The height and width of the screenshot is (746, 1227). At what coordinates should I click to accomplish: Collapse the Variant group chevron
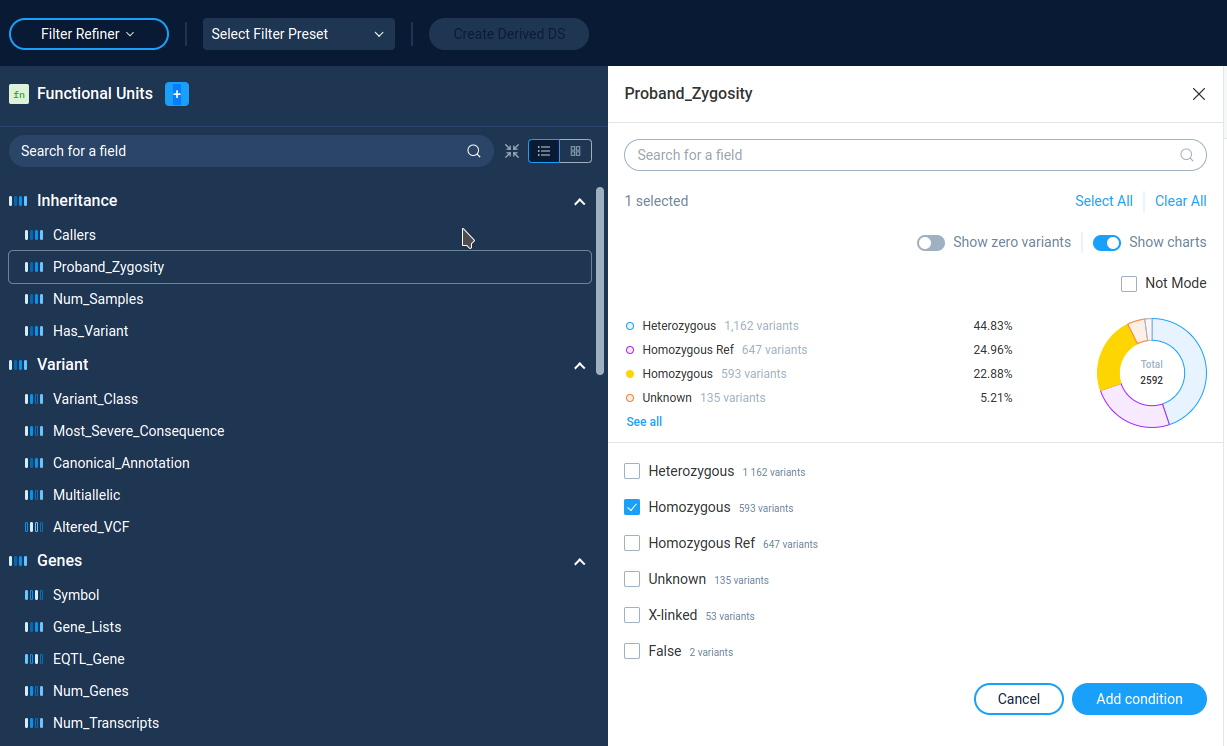click(x=579, y=366)
